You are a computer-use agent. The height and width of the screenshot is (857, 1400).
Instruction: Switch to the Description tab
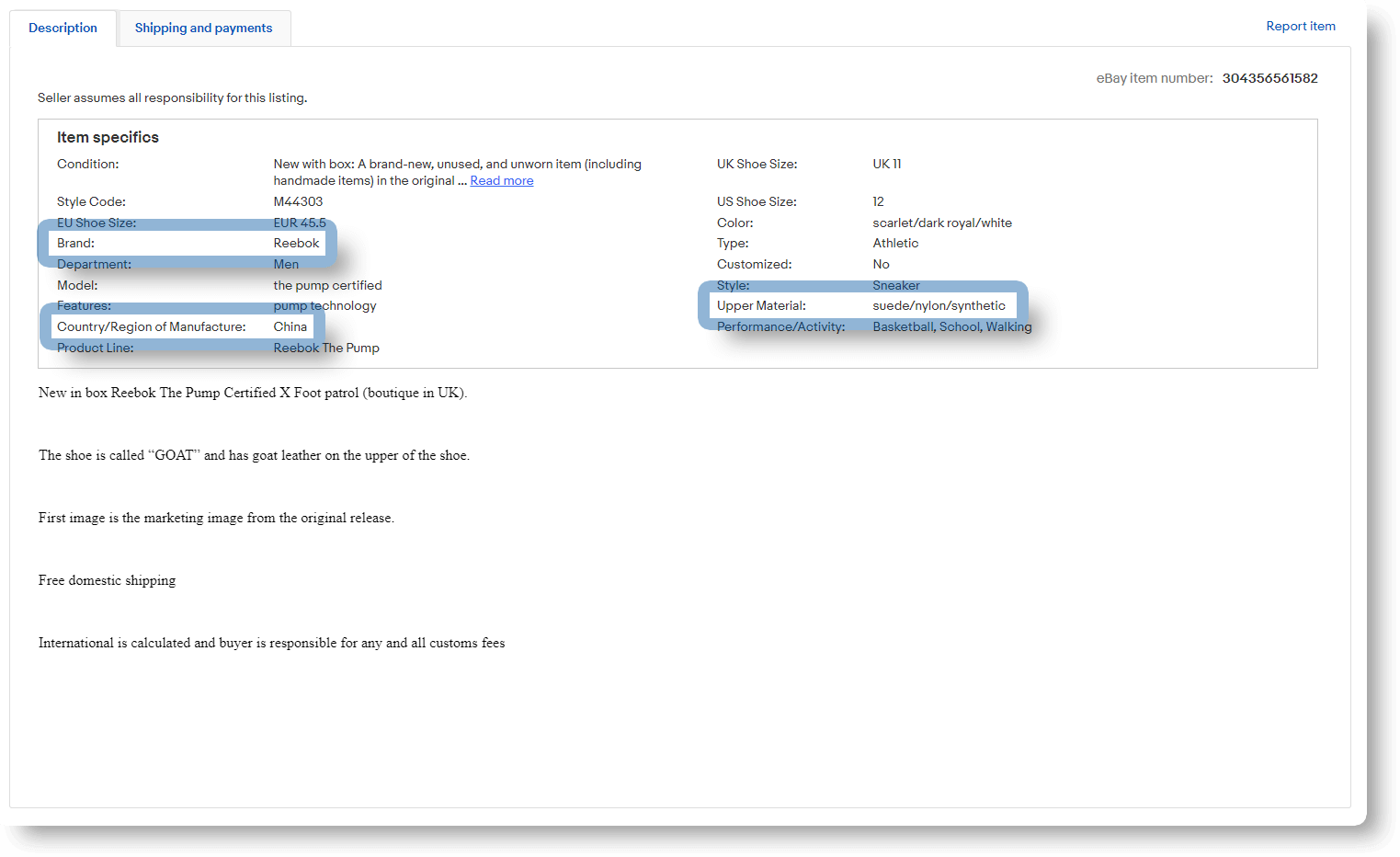(x=63, y=28)
